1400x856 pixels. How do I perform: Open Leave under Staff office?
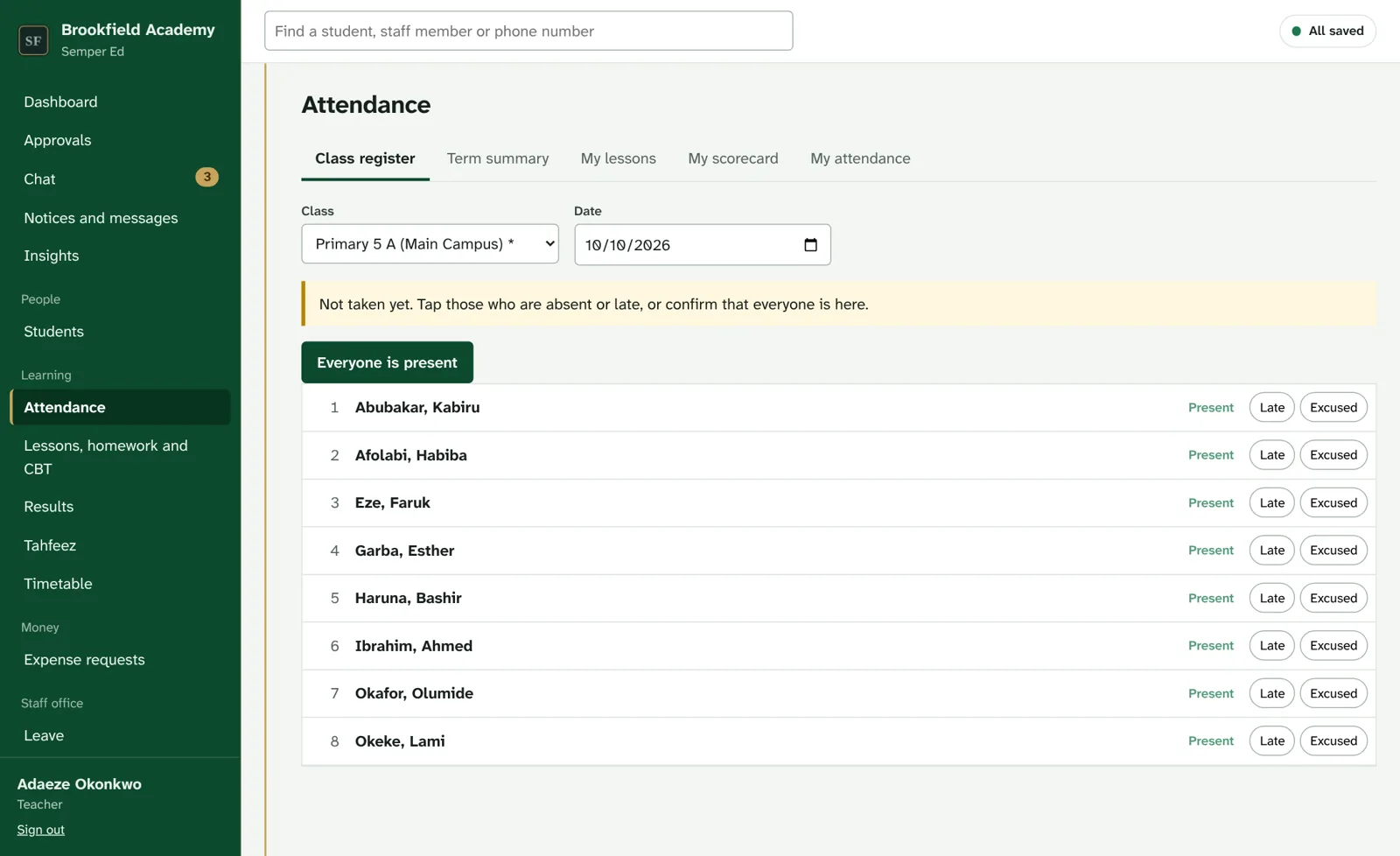[120, 735]
